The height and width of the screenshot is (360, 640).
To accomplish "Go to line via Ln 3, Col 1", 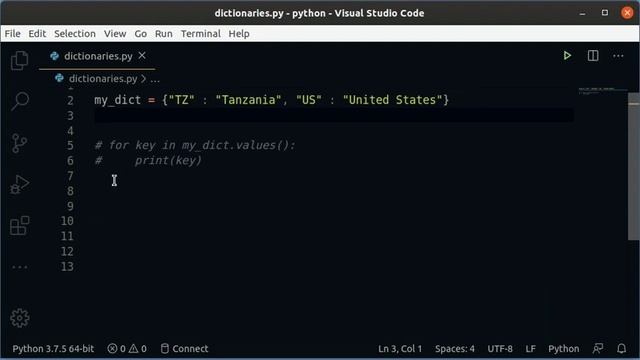I will click(400, 349).
